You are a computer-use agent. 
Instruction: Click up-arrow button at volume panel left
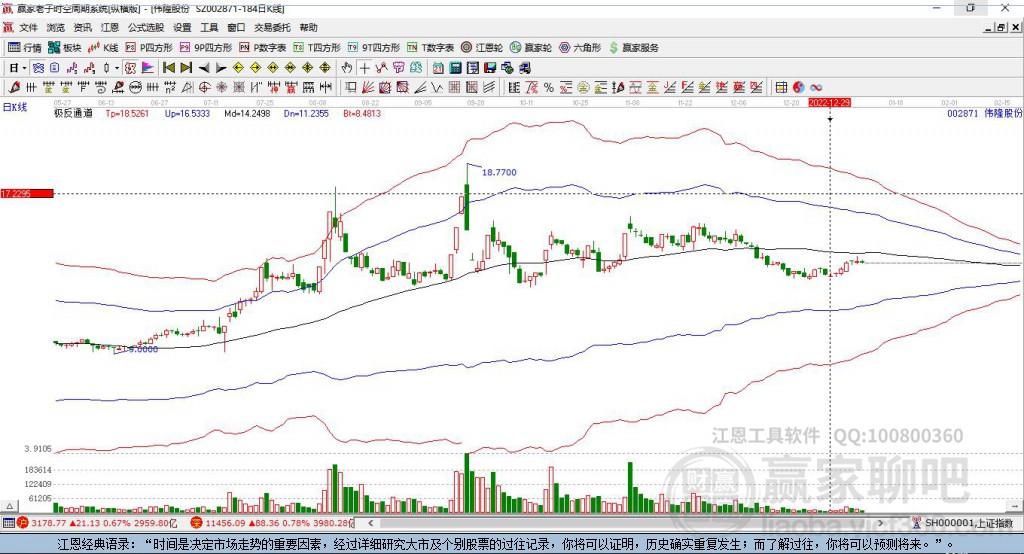[8, 506]
